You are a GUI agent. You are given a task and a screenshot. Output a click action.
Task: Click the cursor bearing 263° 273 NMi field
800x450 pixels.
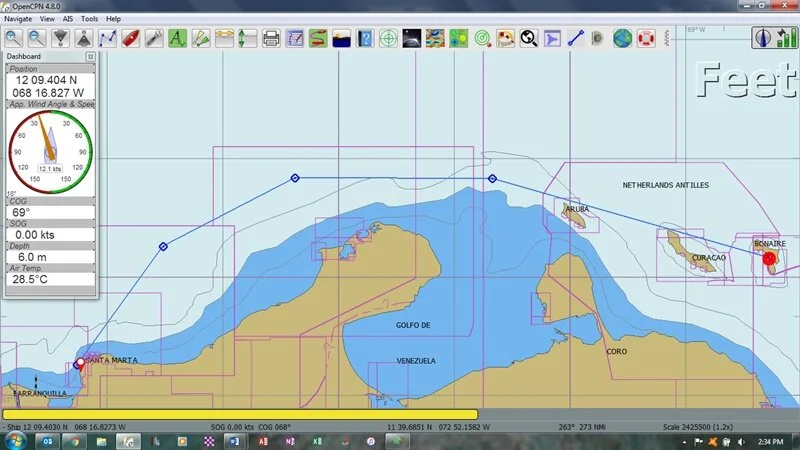[580, 427]
